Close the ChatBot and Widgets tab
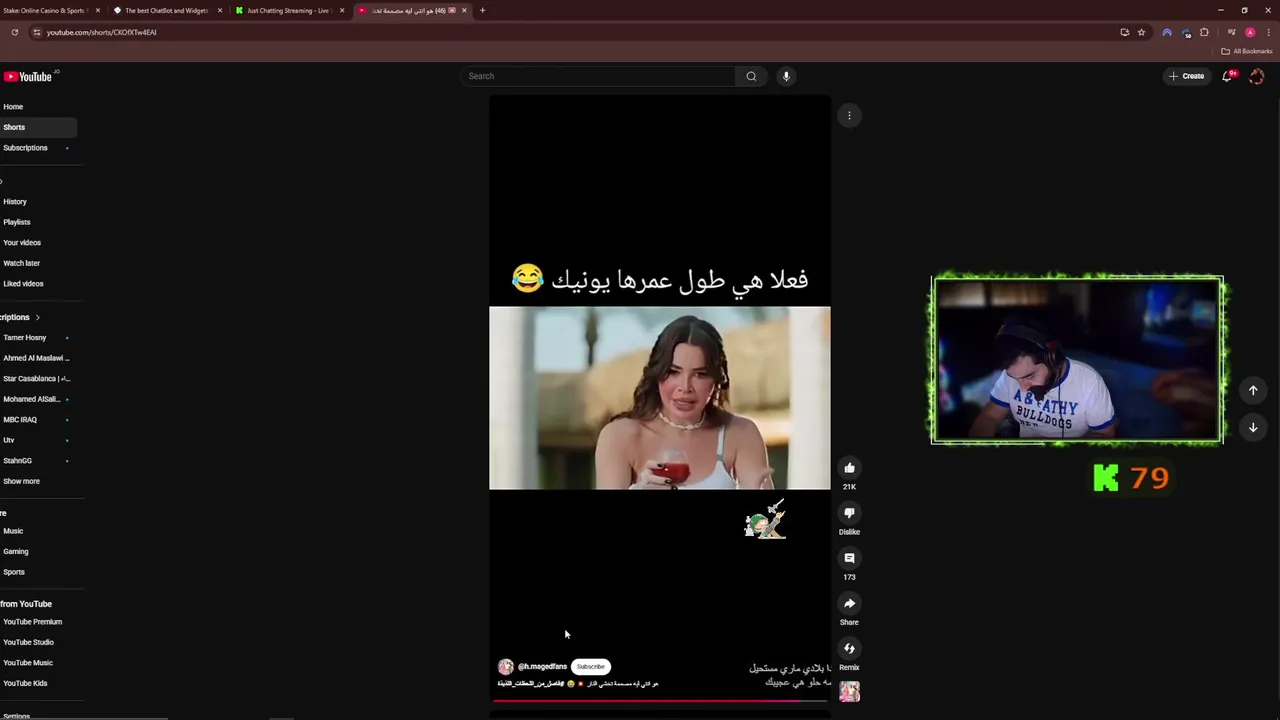Screen dimensions: 1280x720 pyautogui.click(x=220, y=10)
